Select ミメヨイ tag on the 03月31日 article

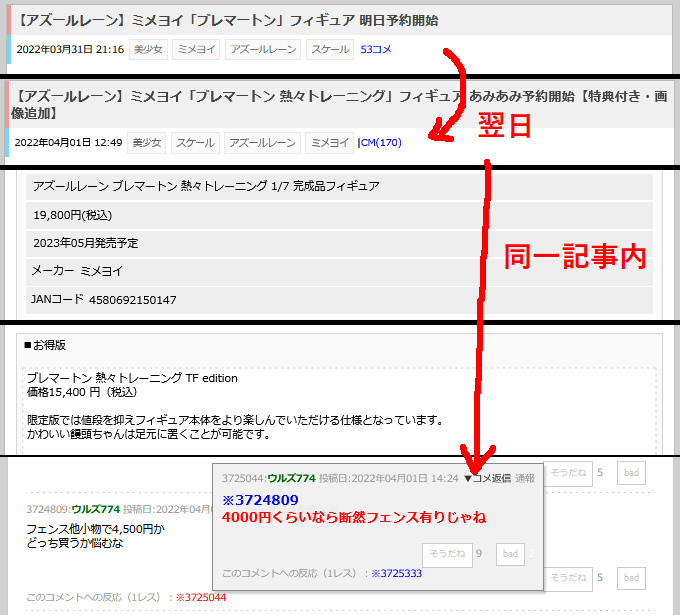tap(196, 49)
